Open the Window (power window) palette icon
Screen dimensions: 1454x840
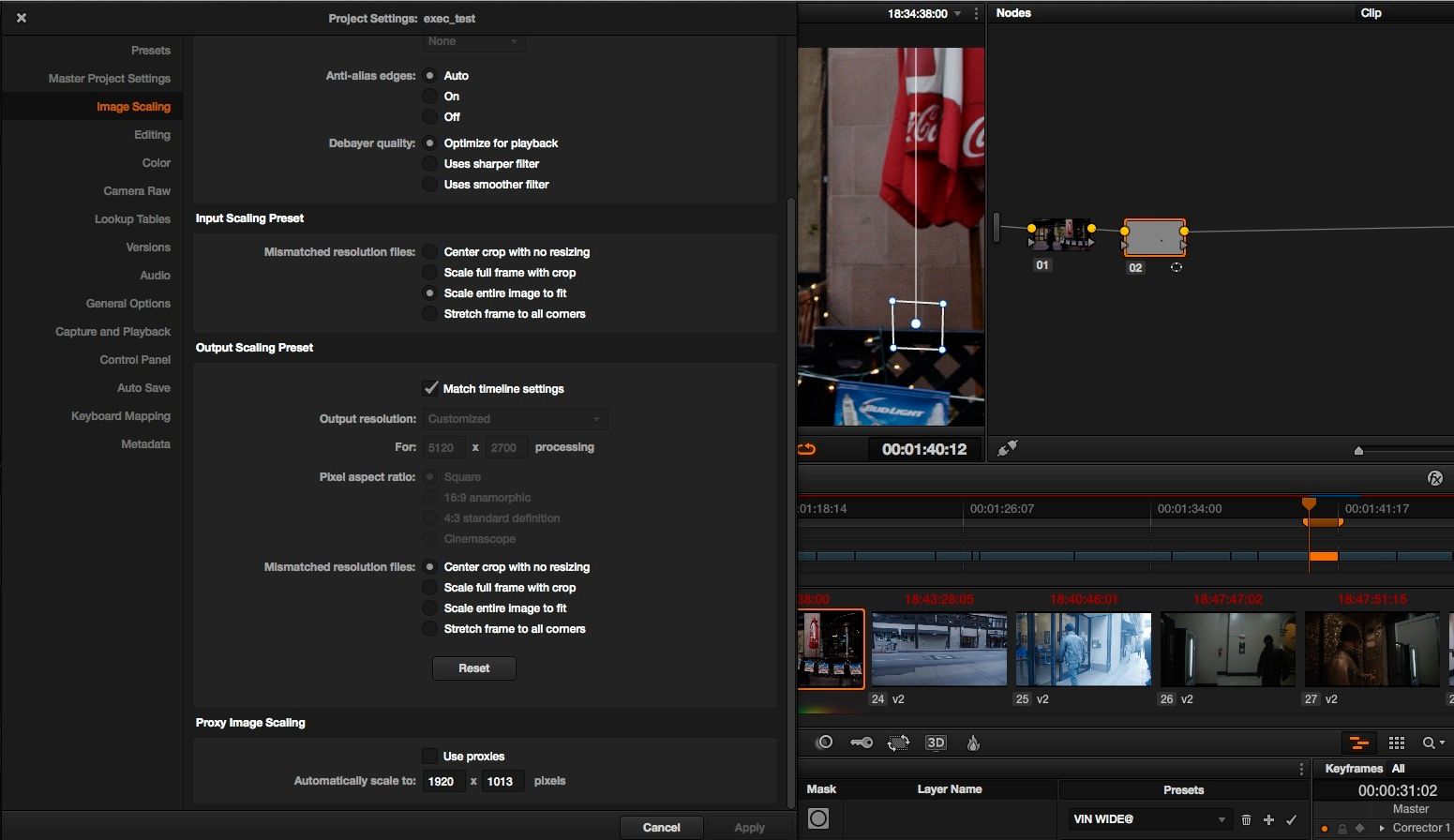pos(824,742)
